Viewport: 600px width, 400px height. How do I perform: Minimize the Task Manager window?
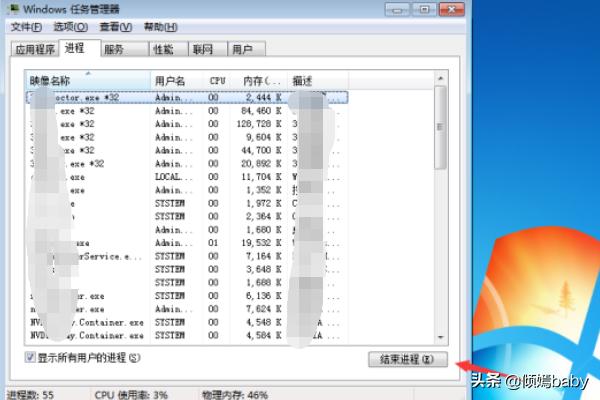tap(397, 9)
